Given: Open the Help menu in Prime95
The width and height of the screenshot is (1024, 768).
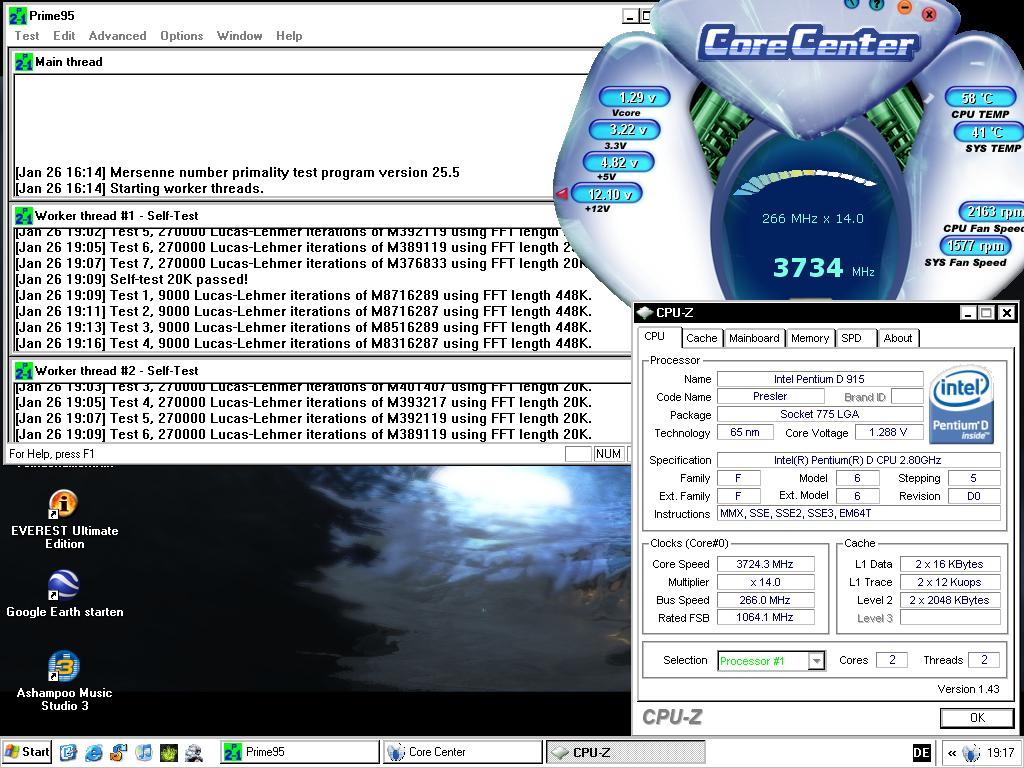Looking at the screenshot, I should (289, 36).
